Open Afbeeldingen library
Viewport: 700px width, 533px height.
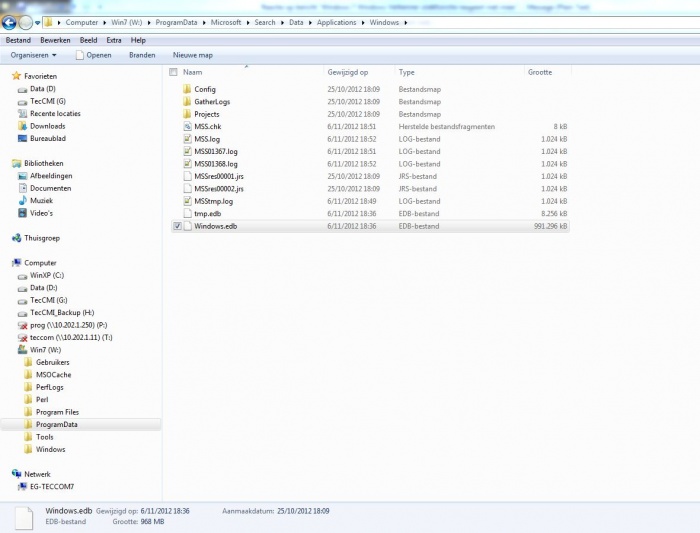point(51,176)
